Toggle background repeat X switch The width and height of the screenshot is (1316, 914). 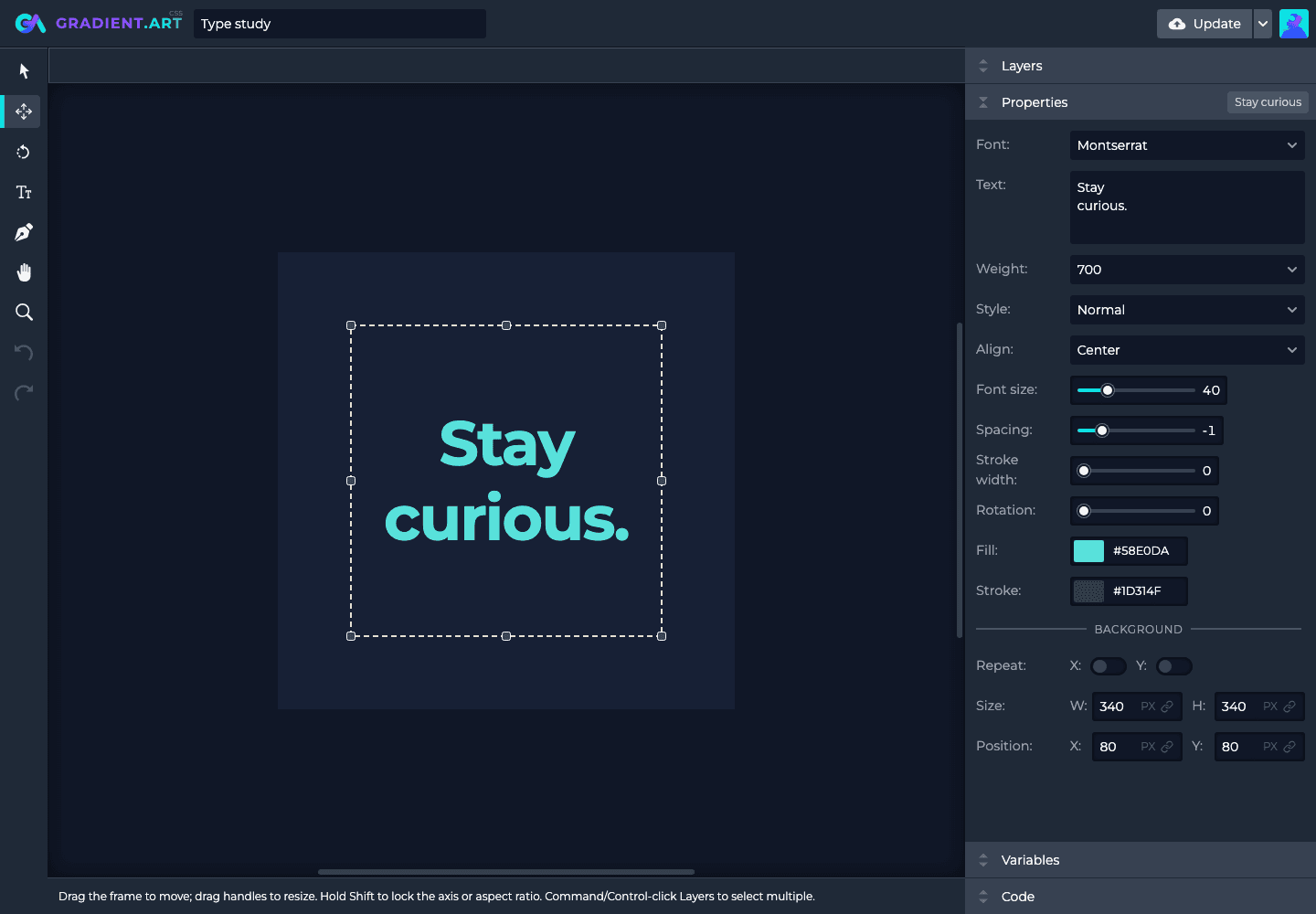point(1108,666)
